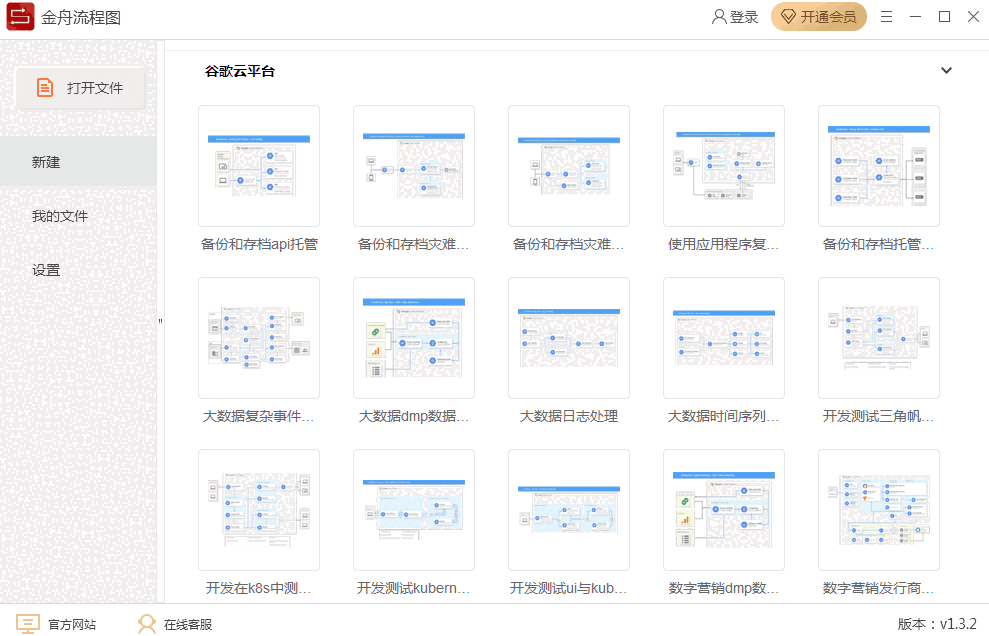This screenshot has height=636, width=989.
Task: Click the 金舟流程图 app logo icon
Action: click(20, 17)
